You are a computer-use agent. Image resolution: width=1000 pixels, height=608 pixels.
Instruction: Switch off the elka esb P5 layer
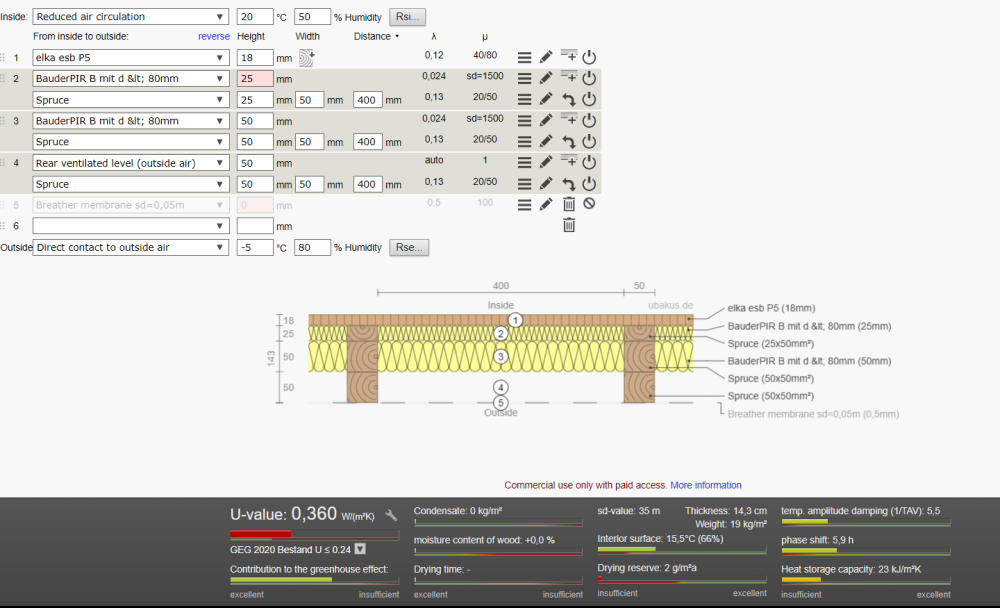589,57
